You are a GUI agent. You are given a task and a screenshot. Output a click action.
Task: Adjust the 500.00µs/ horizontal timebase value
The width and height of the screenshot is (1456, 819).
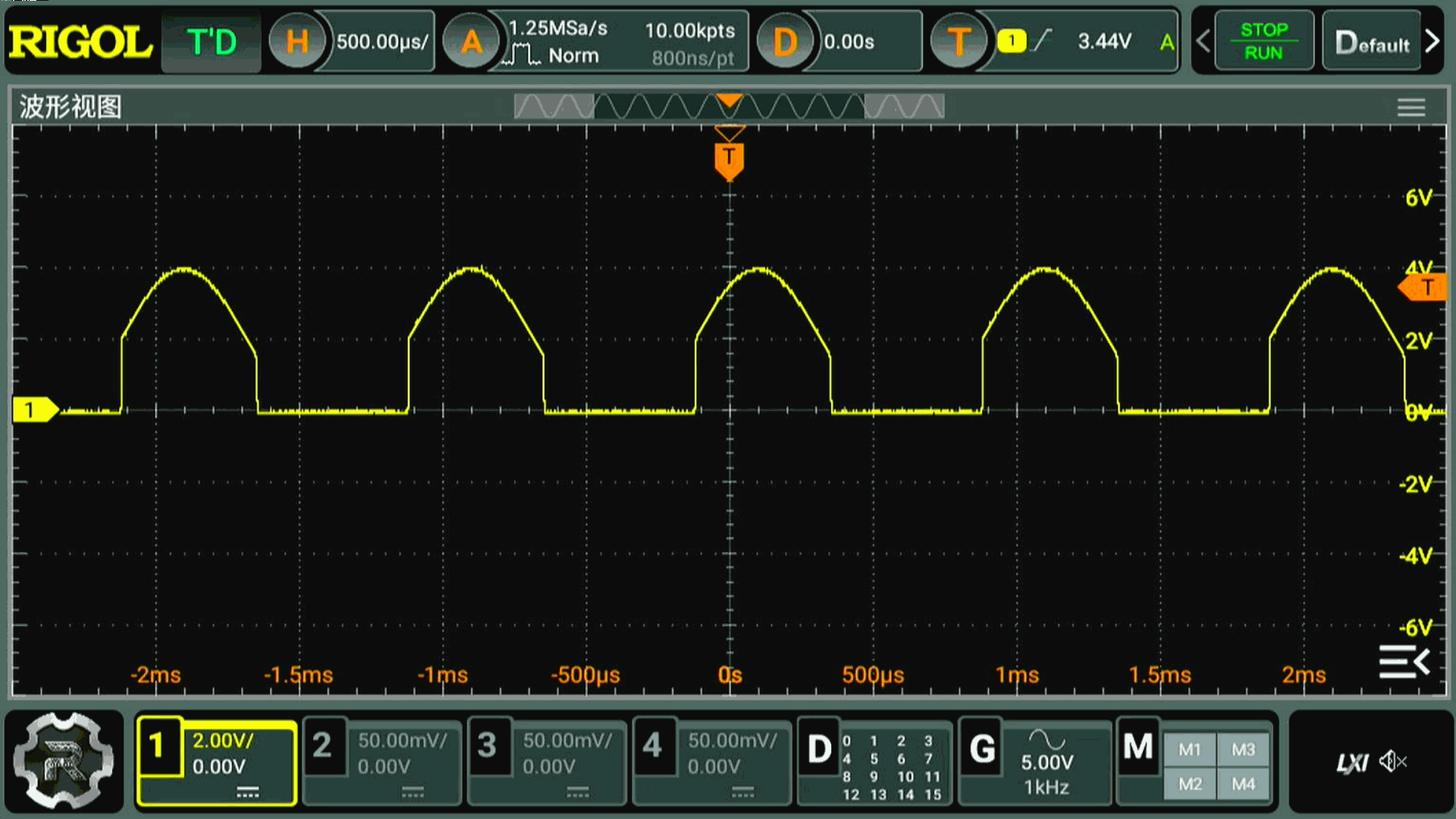coord(381,42)
